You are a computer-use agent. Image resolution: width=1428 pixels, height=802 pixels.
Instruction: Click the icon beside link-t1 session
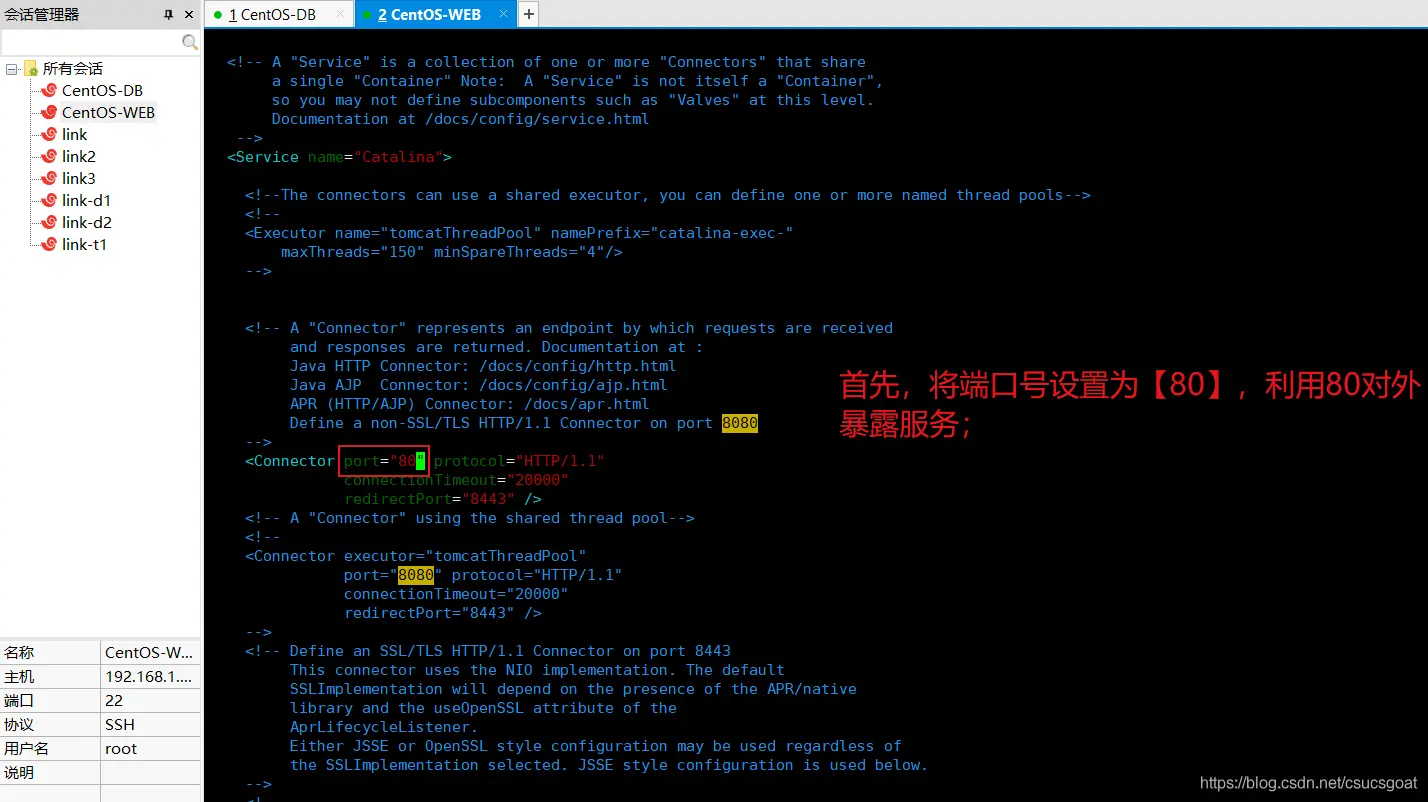(x=49, y=244)
